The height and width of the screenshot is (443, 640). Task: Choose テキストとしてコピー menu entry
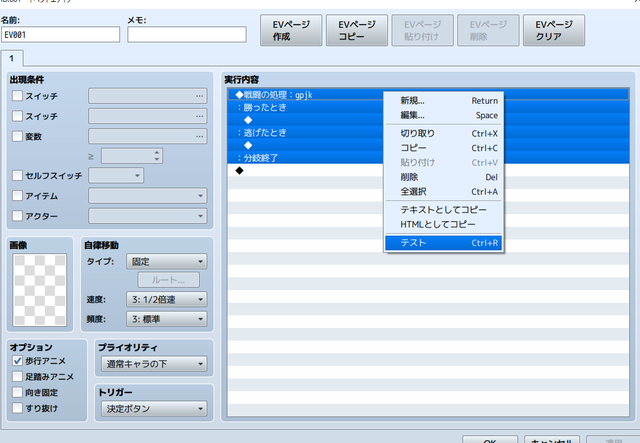[x=443, y=209]
